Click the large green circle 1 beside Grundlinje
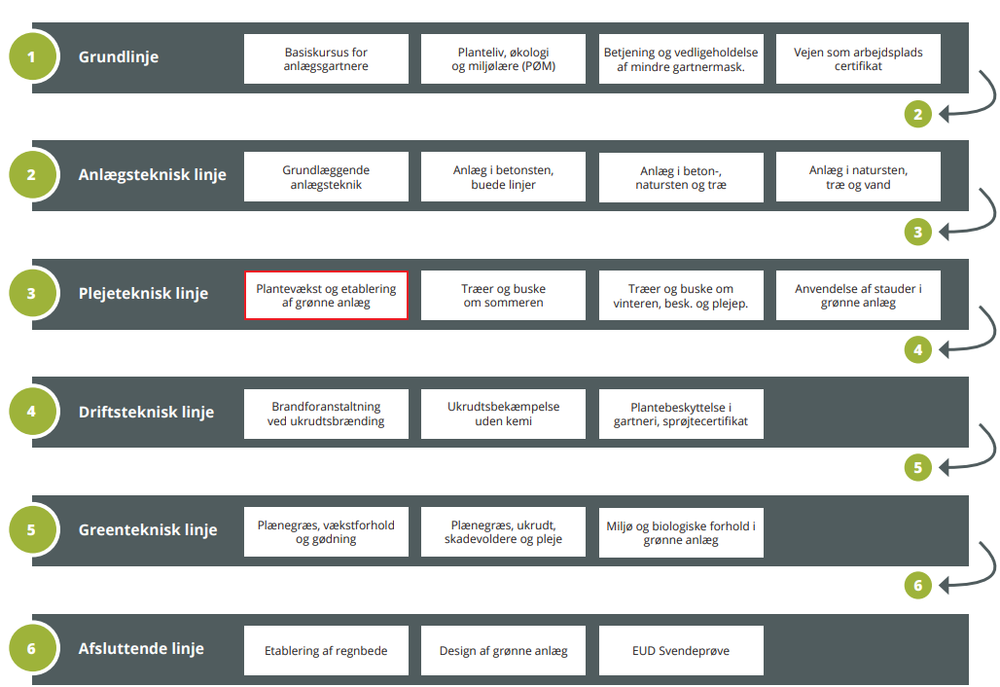This screenshot has width=1000, height=687. 32,57
